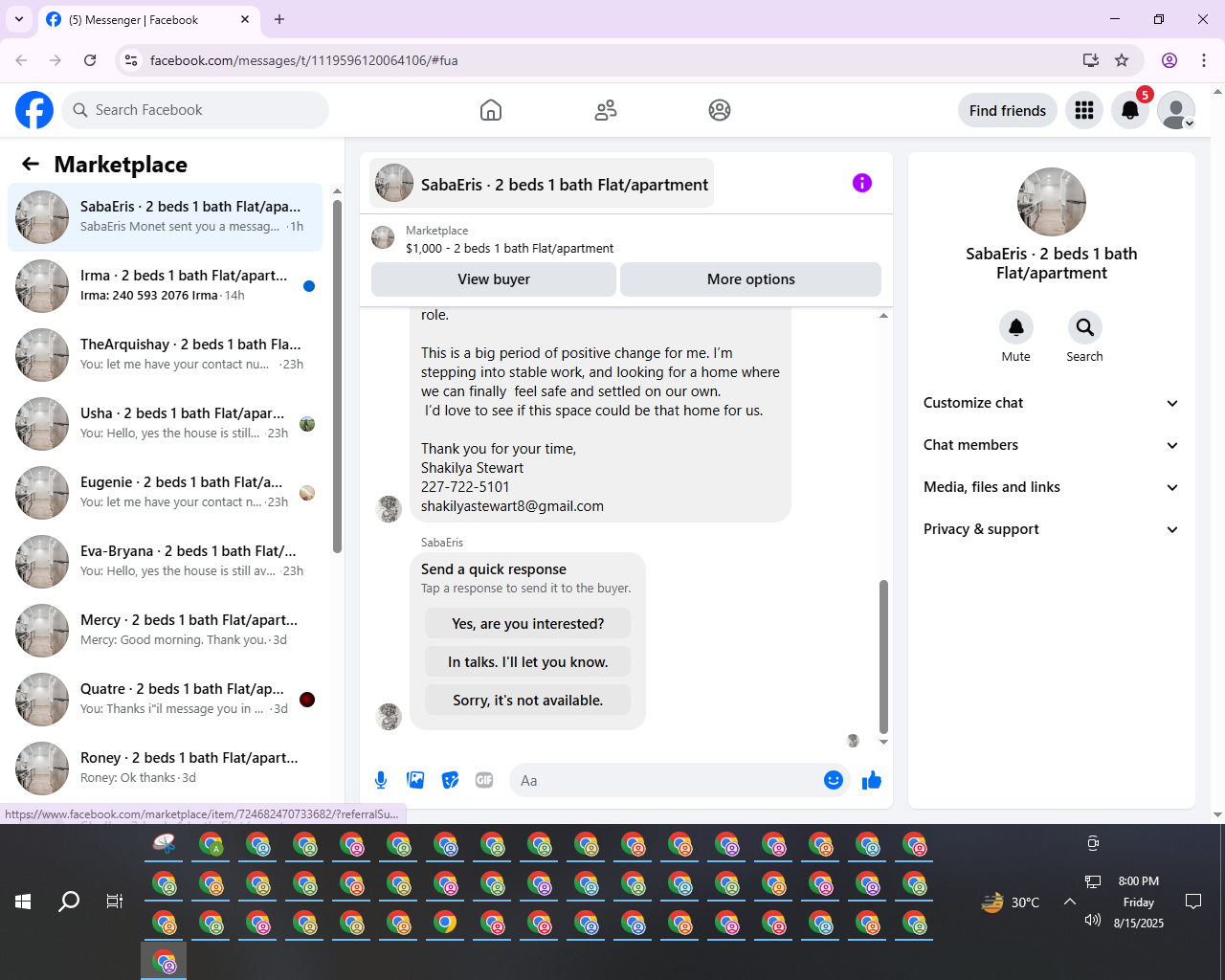Viewport: 1225px width, 980px height.
Task: Choose a GIF icon
Action: click(484, 780)
